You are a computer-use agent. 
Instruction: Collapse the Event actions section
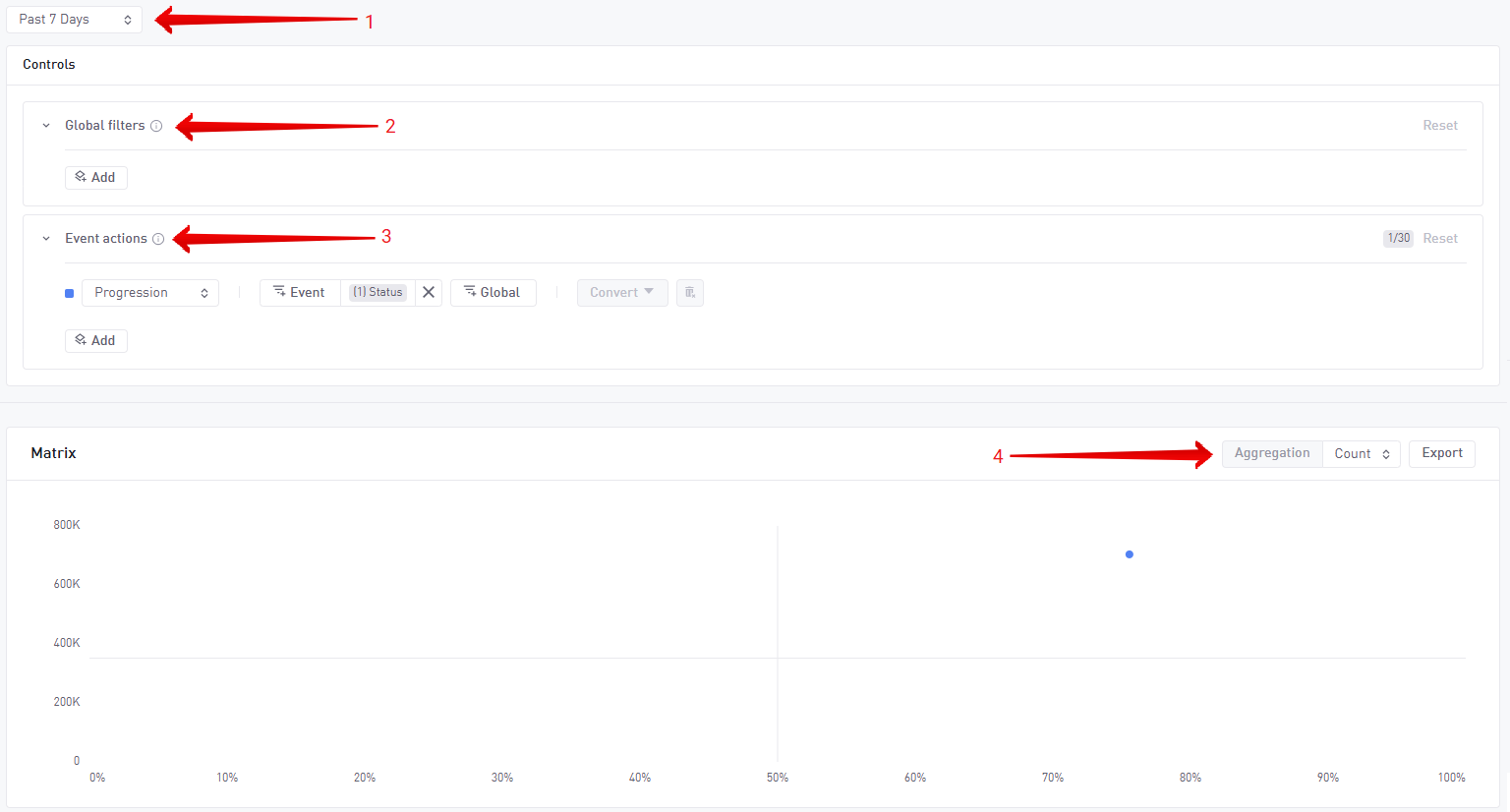click(46, 239)
